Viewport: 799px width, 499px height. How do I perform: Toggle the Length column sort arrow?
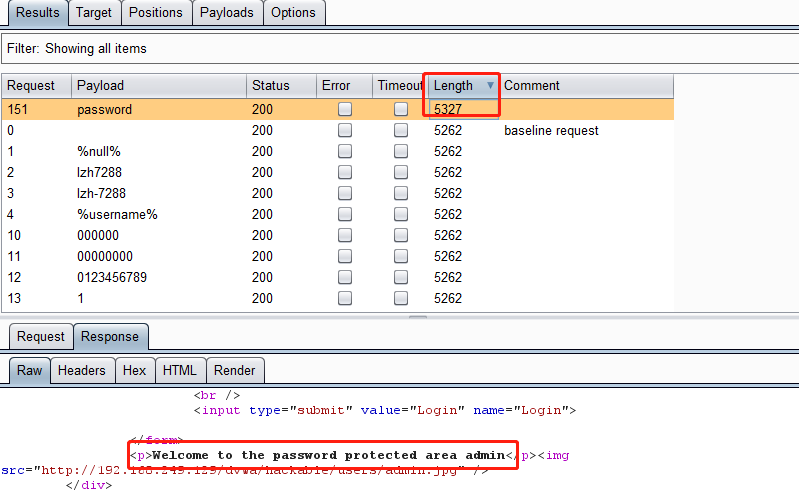tap(490, 85)
